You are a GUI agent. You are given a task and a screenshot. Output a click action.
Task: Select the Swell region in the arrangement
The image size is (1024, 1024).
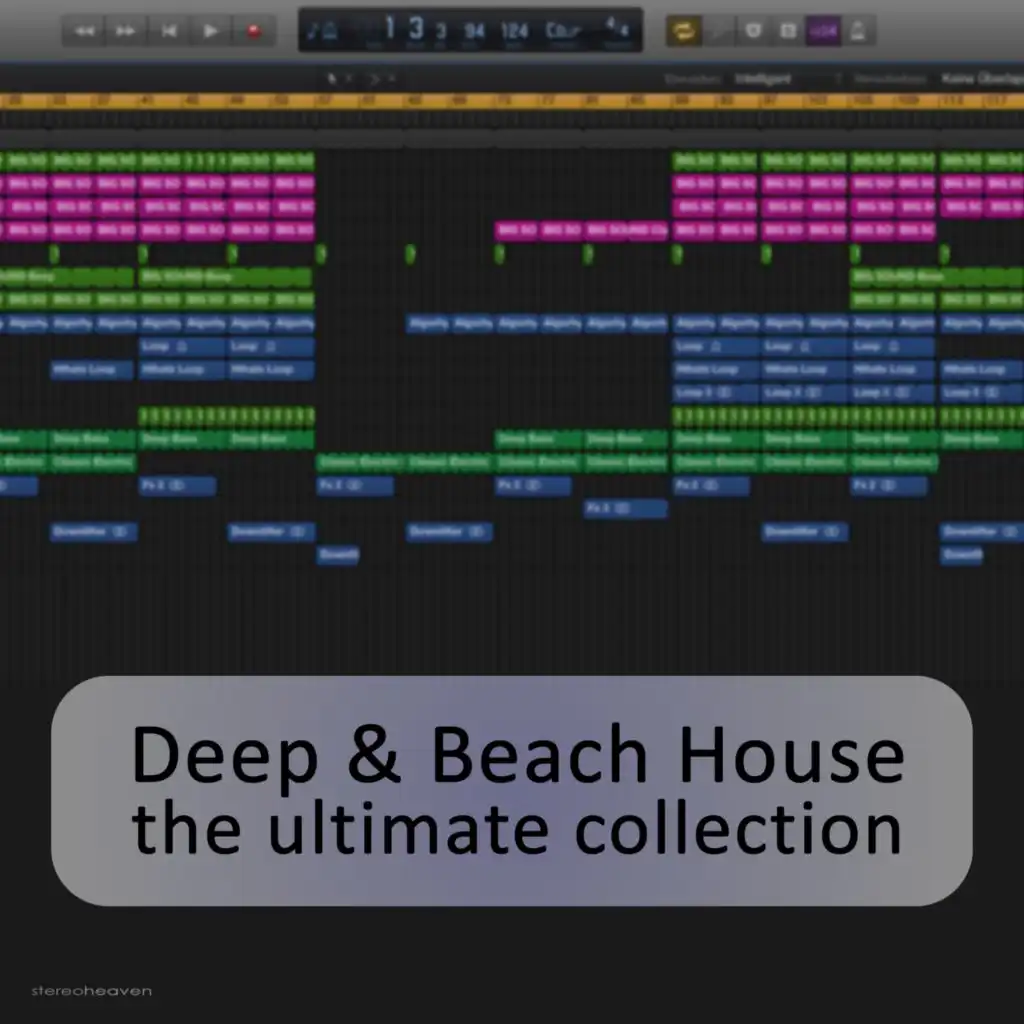tap(338, 553)
